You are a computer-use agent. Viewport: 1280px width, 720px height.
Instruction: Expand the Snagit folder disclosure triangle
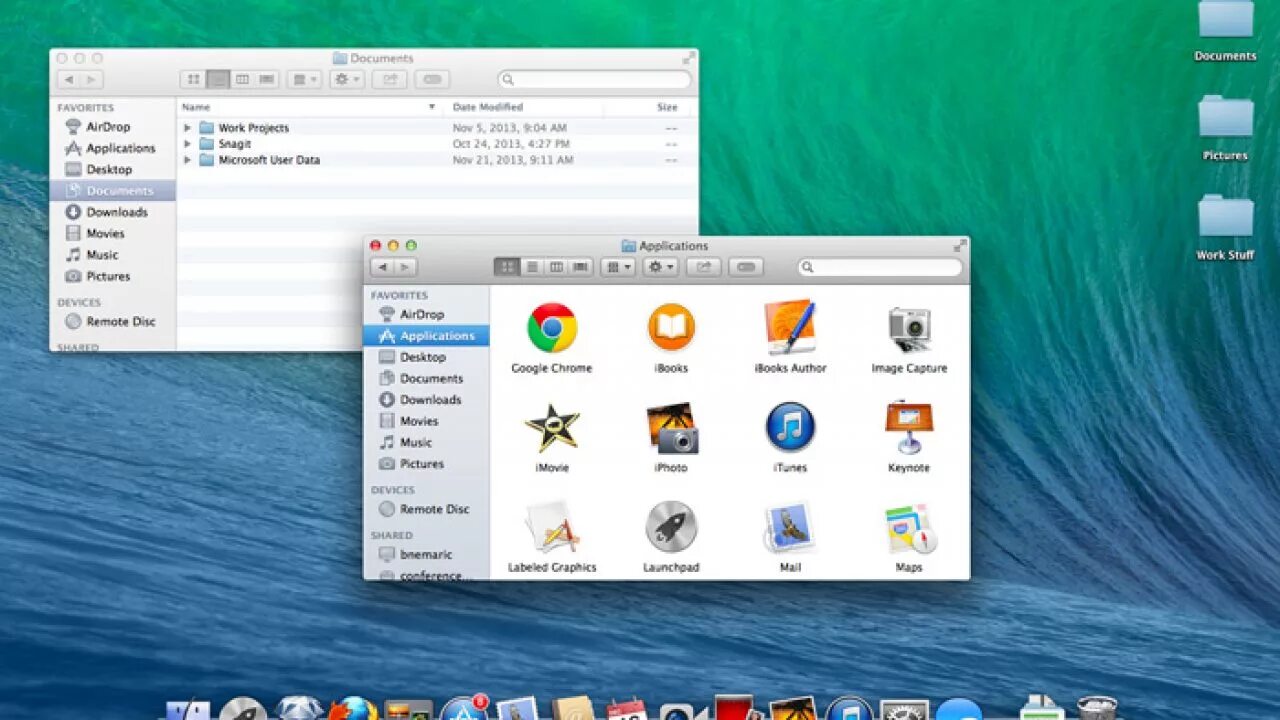coord(187,144)
